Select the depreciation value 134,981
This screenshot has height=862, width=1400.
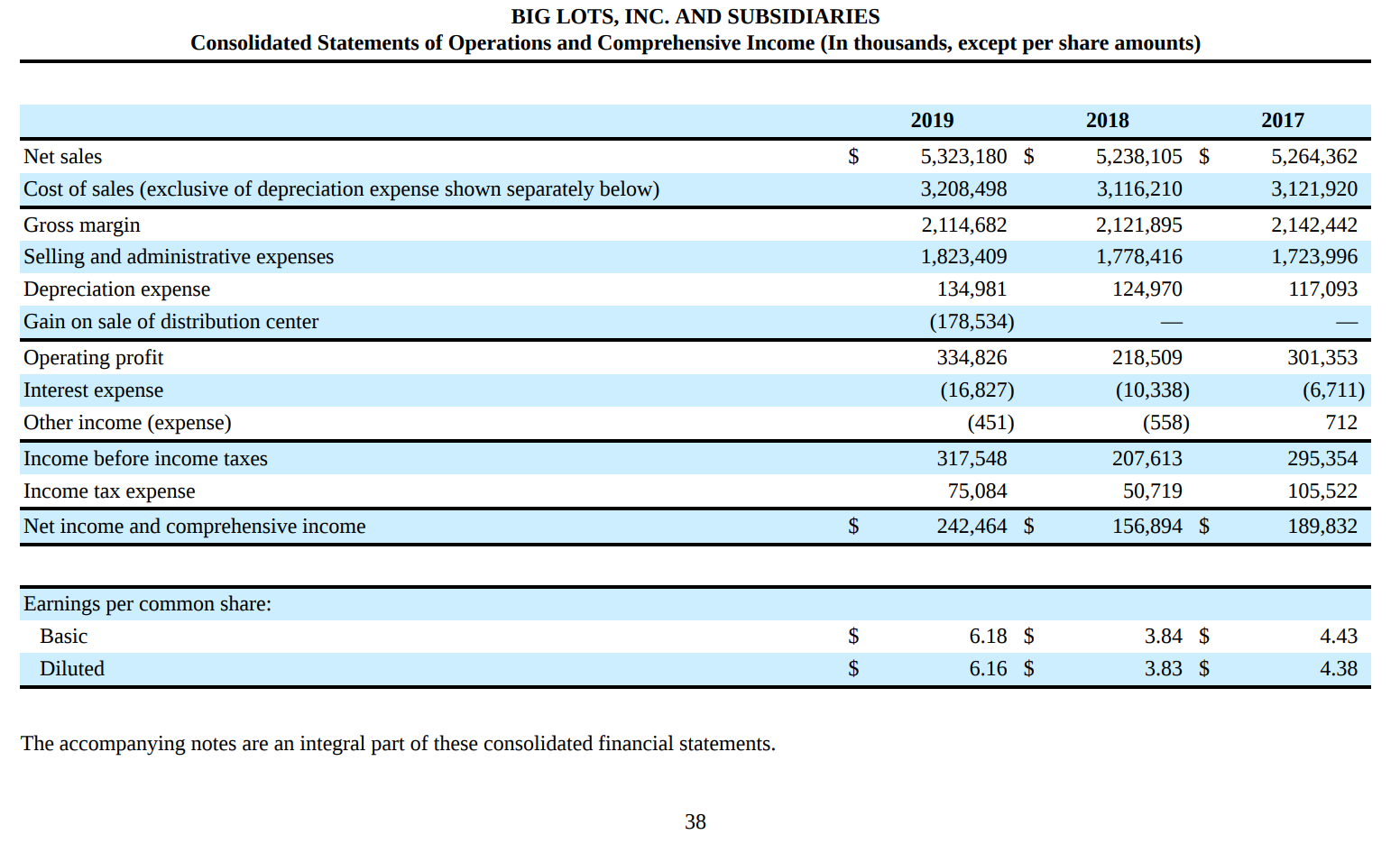click(972, 289)
